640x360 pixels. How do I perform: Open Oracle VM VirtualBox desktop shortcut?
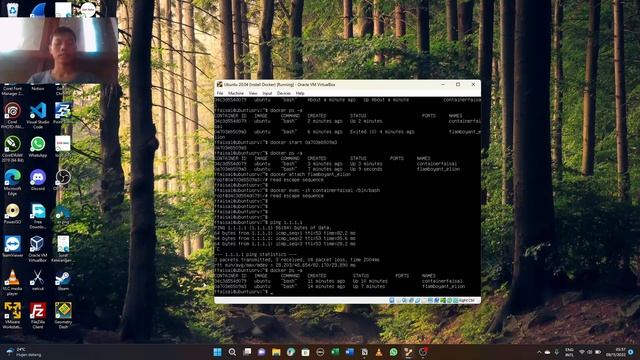click(x=38, y=249)
